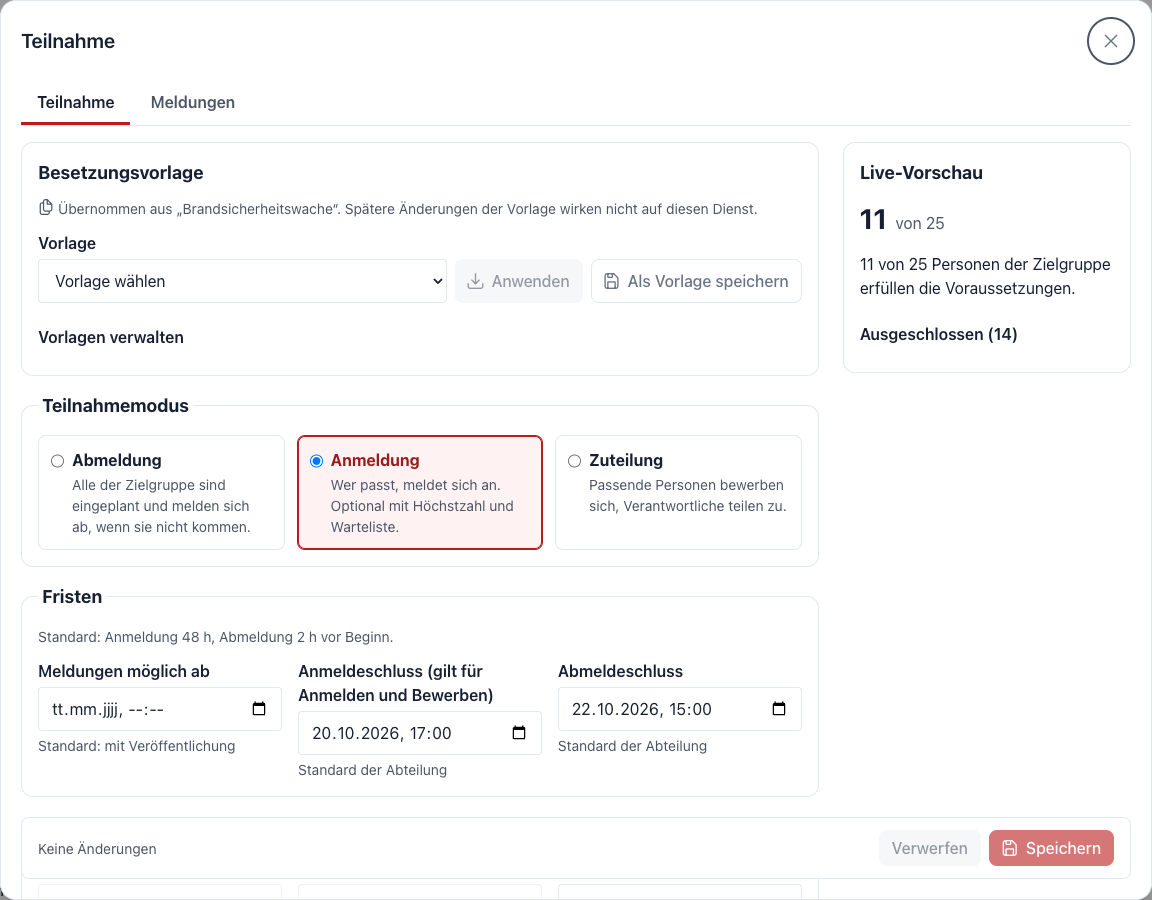Close the Teilnahme dialog with the X icon
This screenshot has width=1152, height=900.
pyautogui.click(x=1110, y=41)
